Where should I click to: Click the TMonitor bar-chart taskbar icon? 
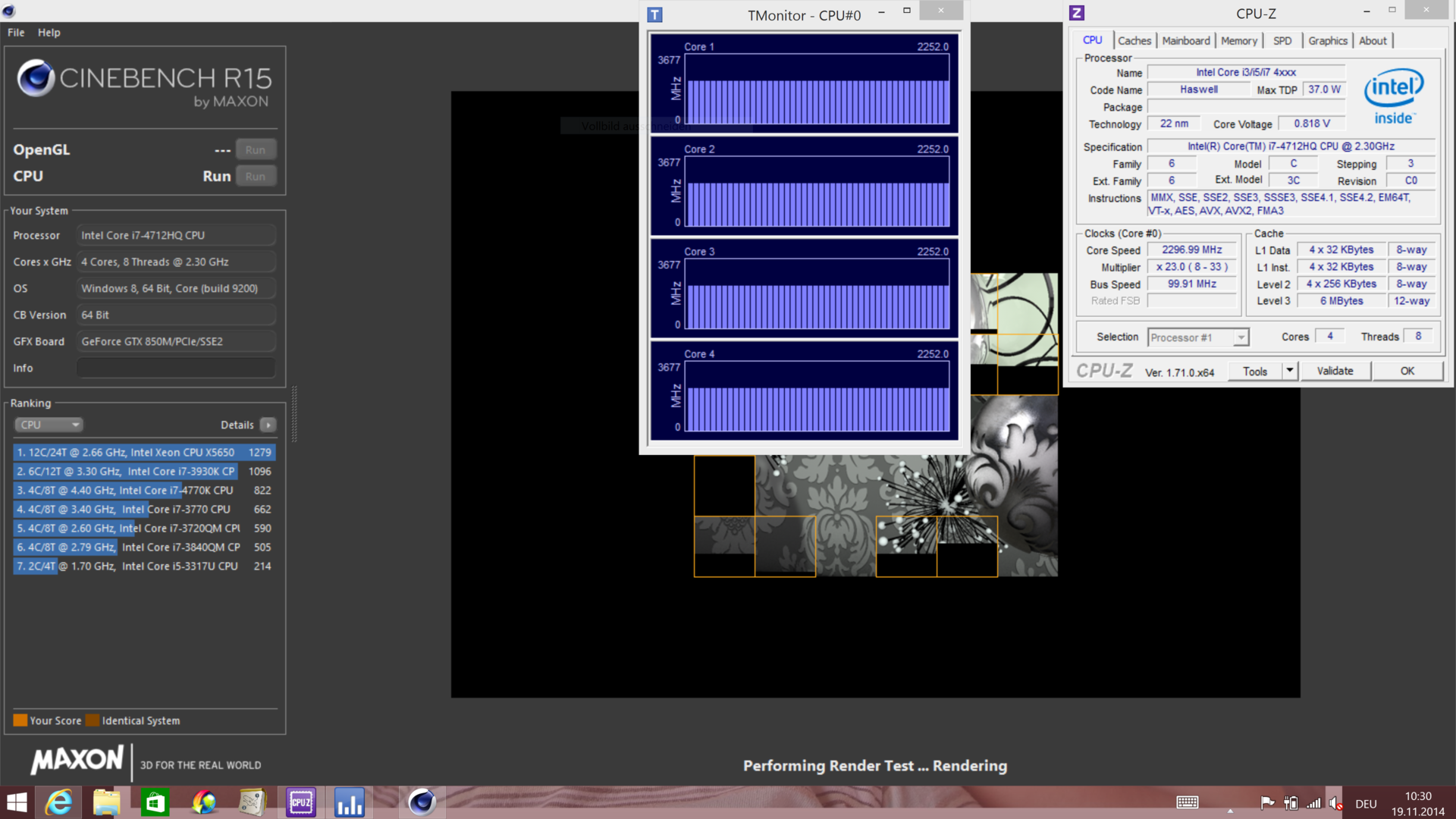pos(350,802)
